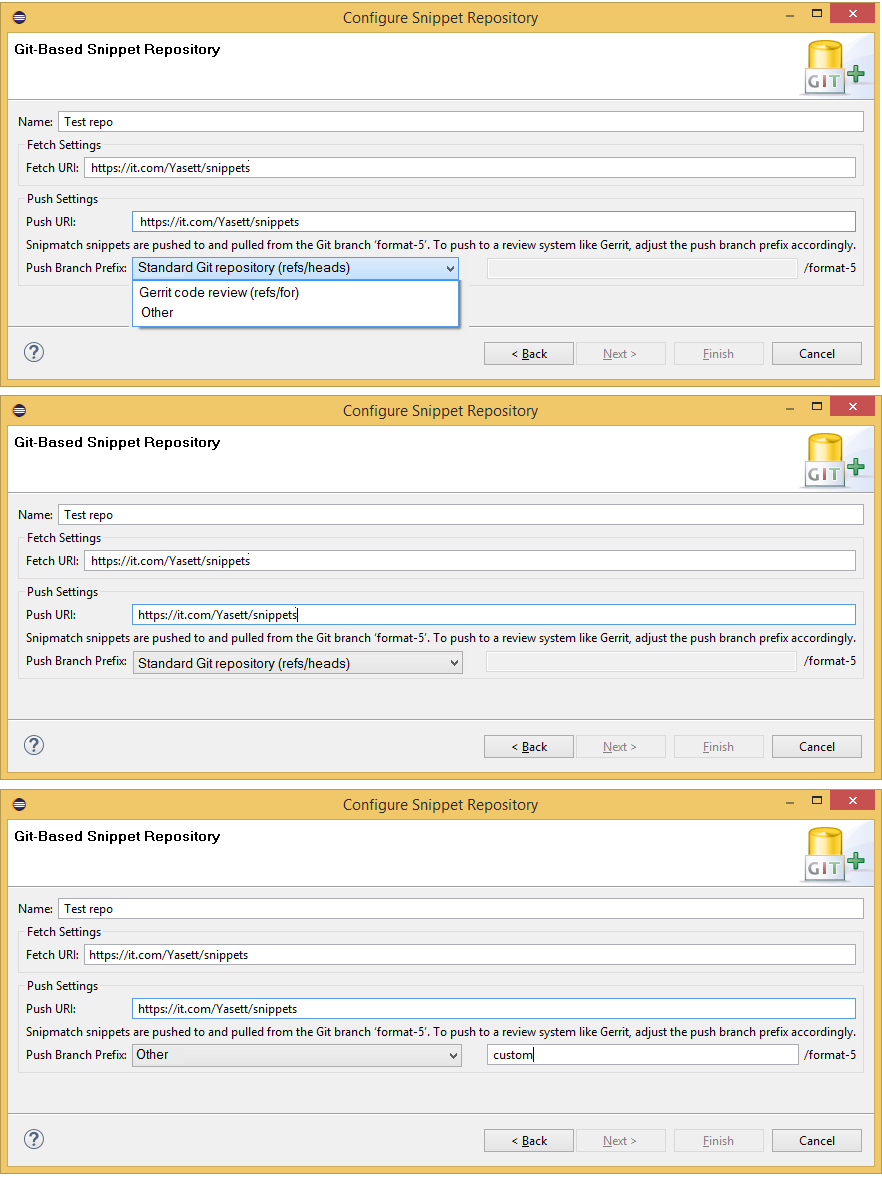The image size is (882, 1177).
Task: Focus the Name field in middle dialog
Action: tap(460, 515)
